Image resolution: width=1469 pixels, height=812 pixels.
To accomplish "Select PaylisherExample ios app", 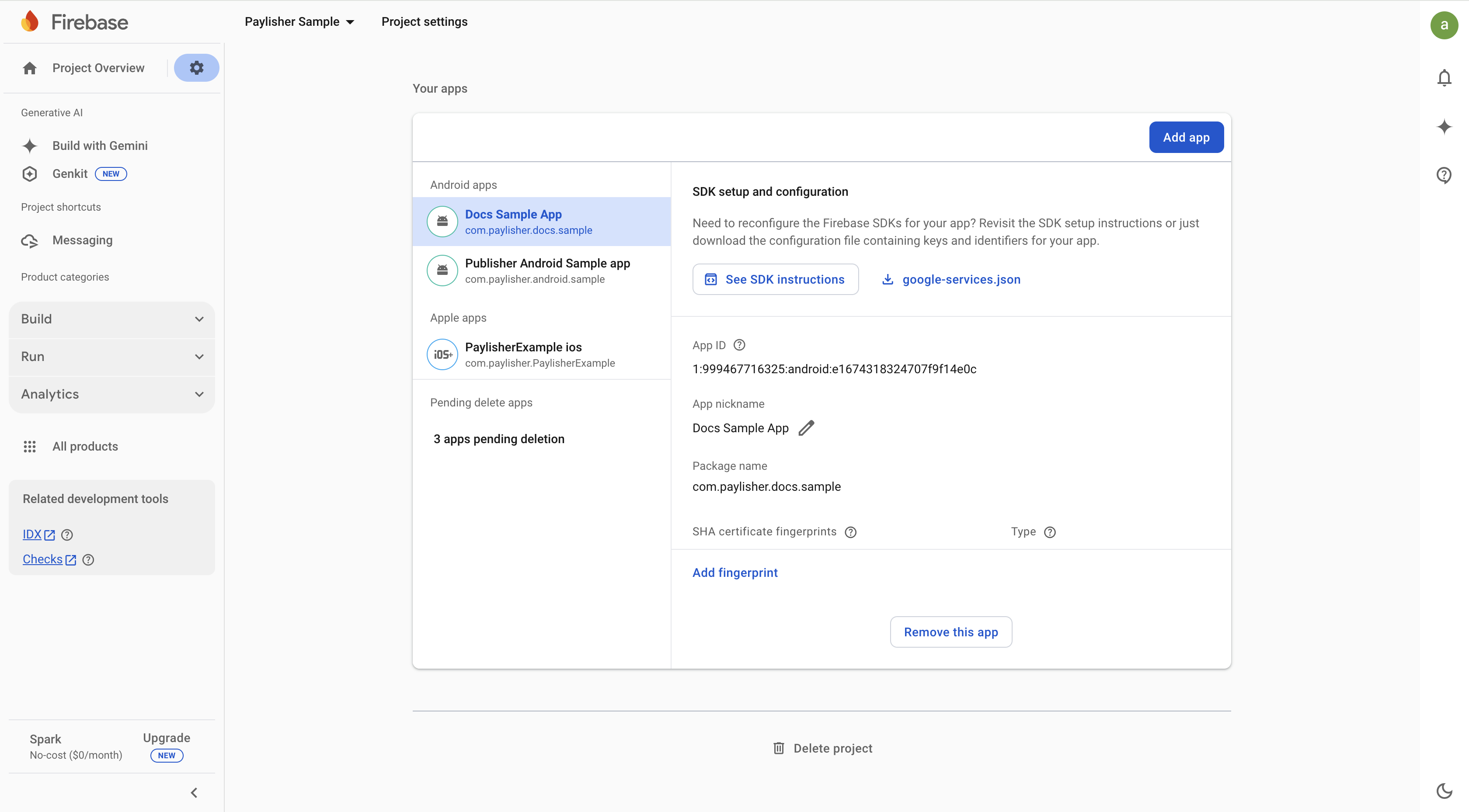I will (x=541, y=354).
